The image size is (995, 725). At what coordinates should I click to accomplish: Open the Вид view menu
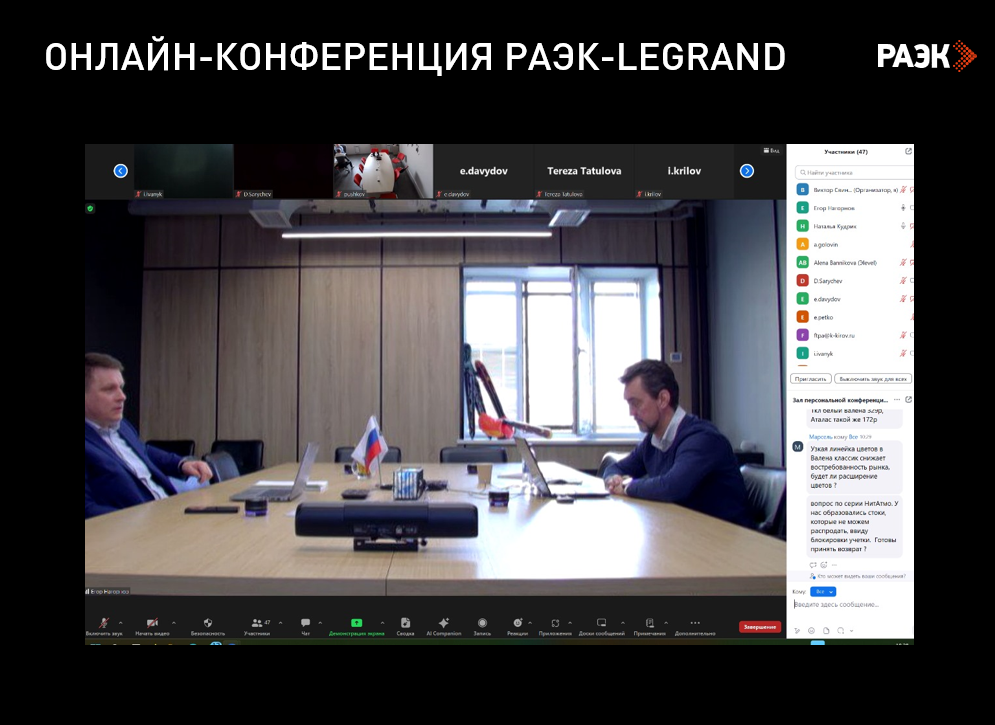click(x=772, y=150)
